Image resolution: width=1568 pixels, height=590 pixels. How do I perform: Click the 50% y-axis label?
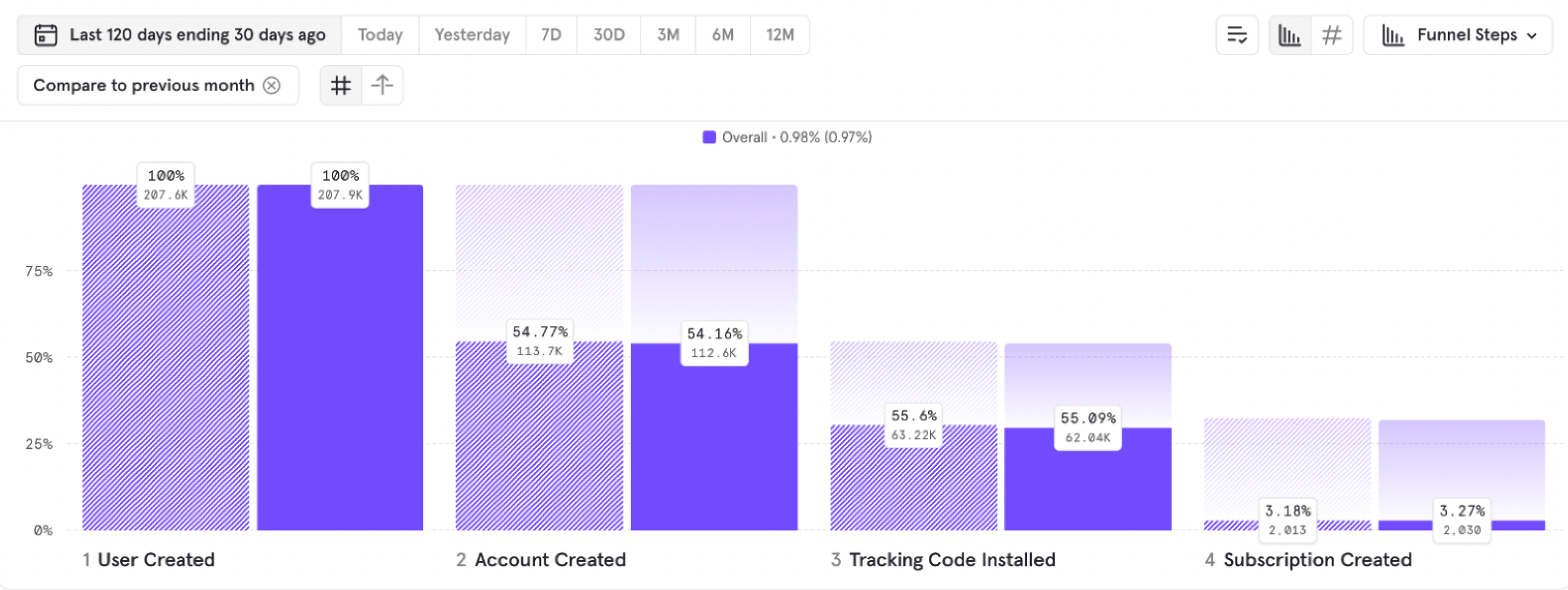[x=39, y=358]
